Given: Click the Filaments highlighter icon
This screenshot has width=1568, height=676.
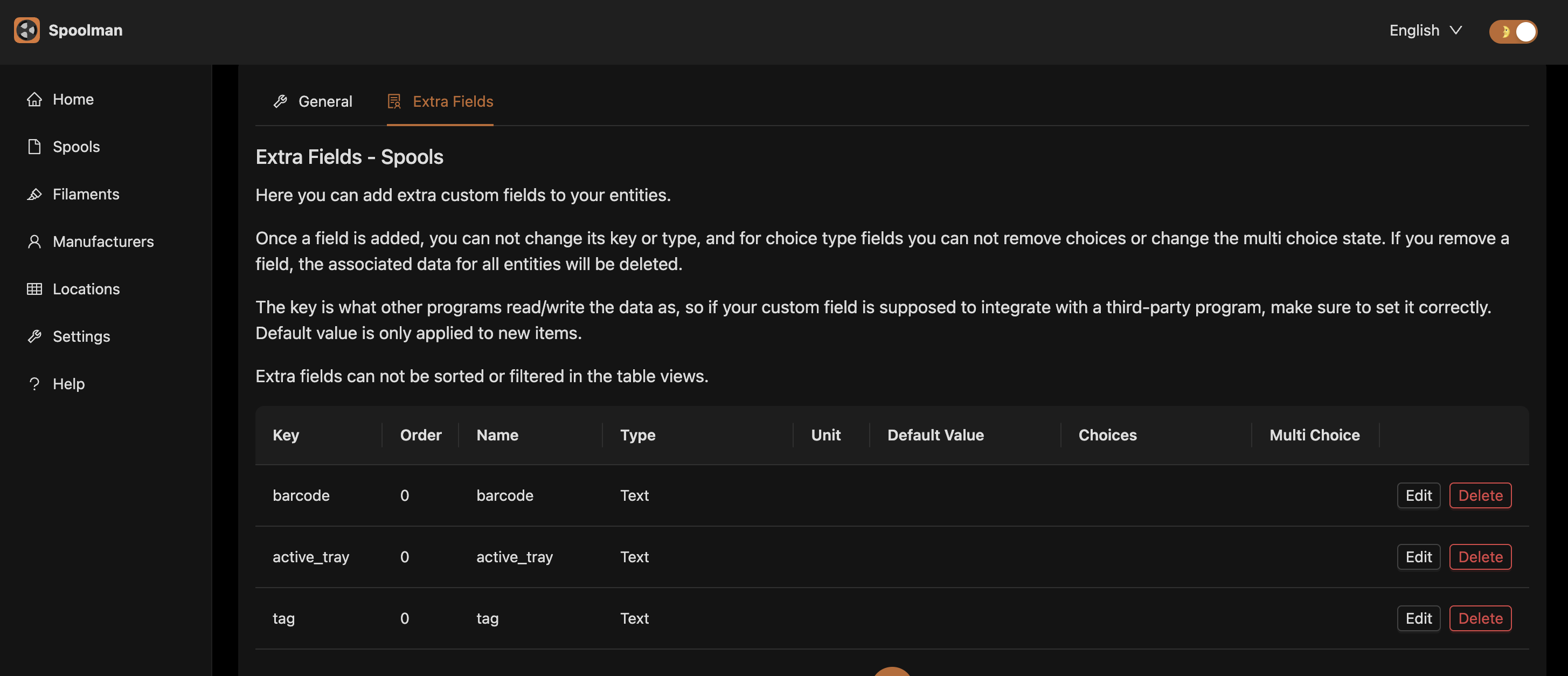Looking at the screenshot, I should point(34,194).
